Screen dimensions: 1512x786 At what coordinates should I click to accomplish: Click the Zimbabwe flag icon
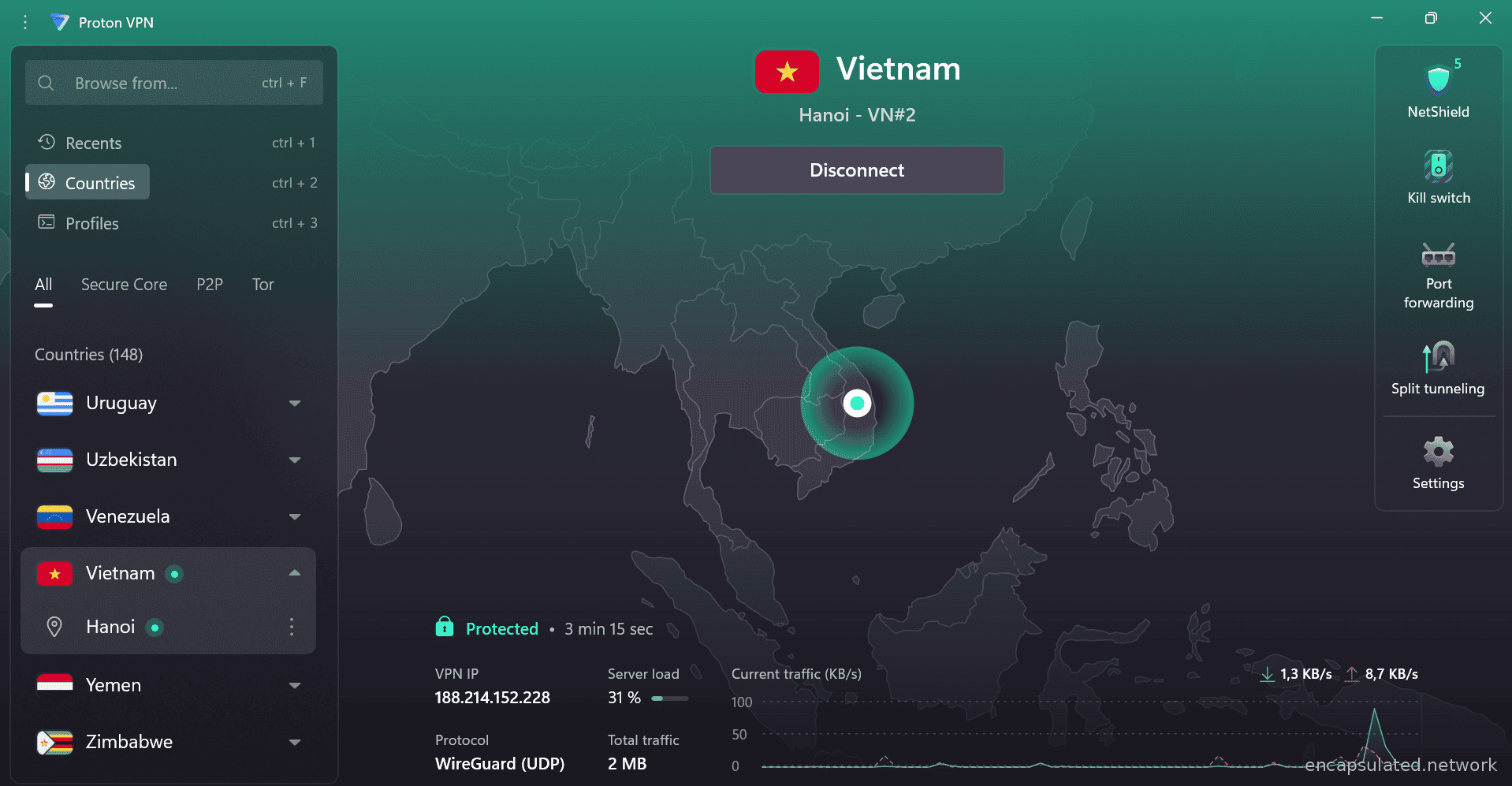tap(55, 742)
